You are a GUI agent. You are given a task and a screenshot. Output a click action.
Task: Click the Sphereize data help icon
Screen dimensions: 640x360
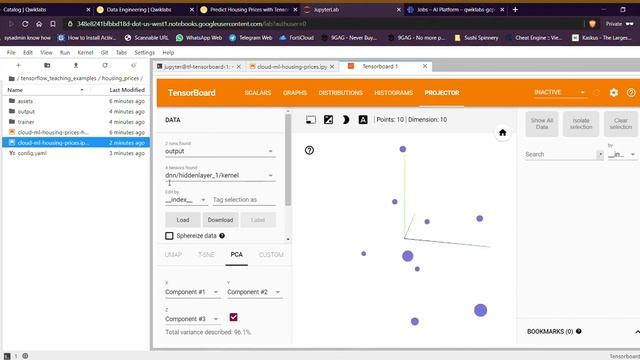tap(222, 236)
